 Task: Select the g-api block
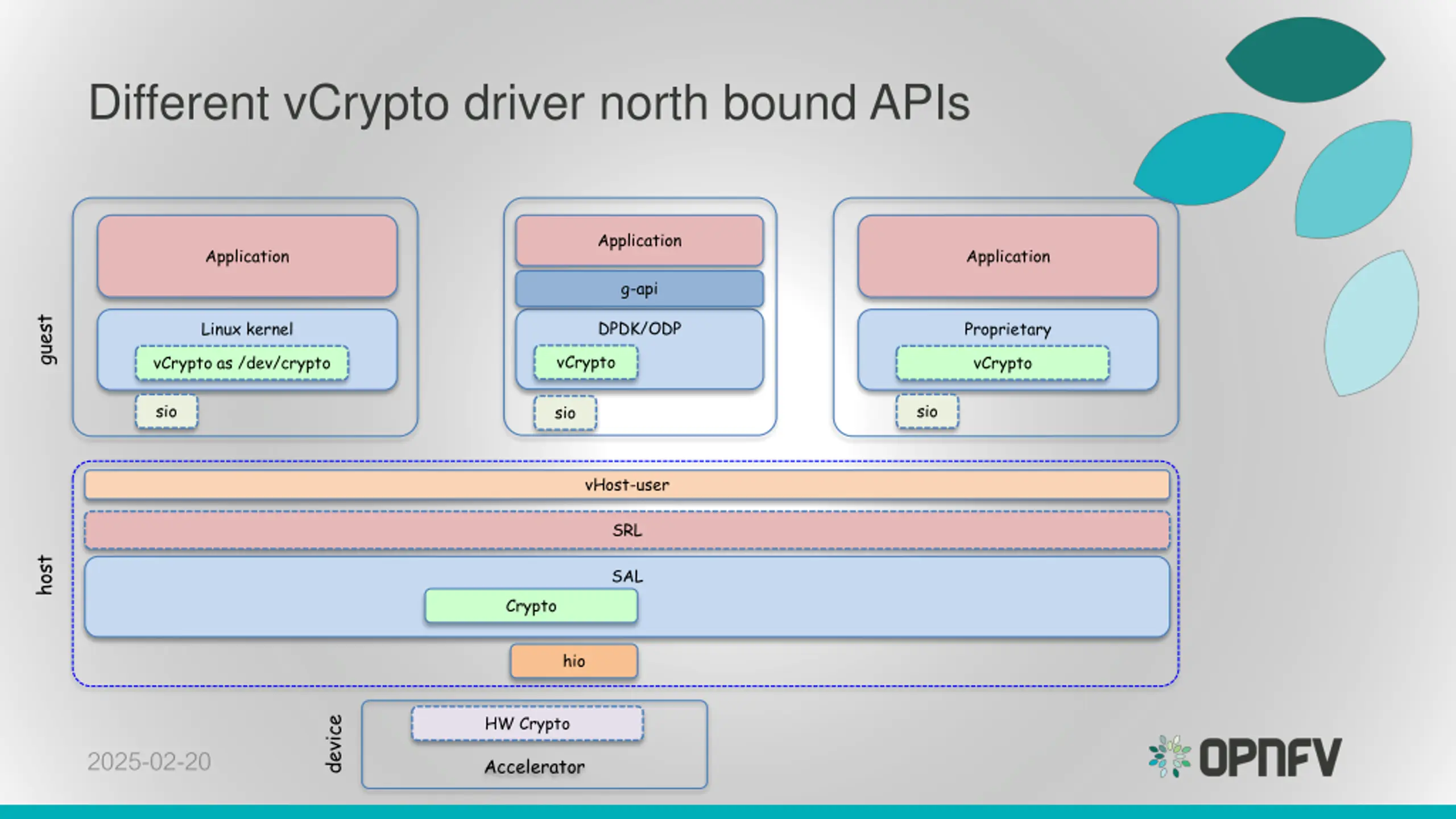point(639,289)
